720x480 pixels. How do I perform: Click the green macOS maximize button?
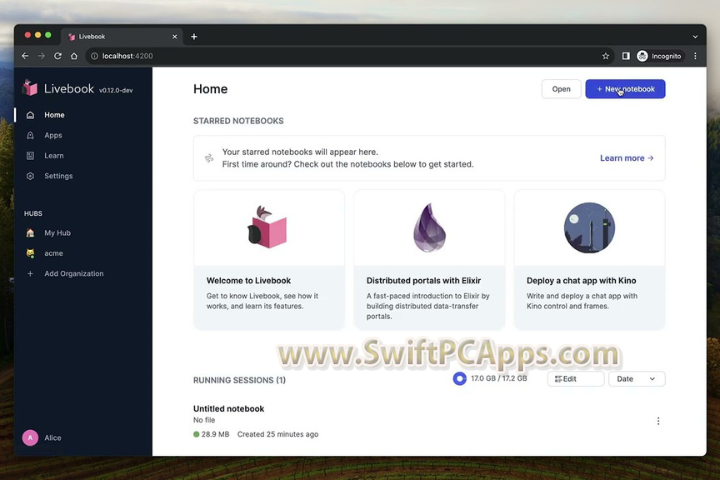[x=48, y=35]
